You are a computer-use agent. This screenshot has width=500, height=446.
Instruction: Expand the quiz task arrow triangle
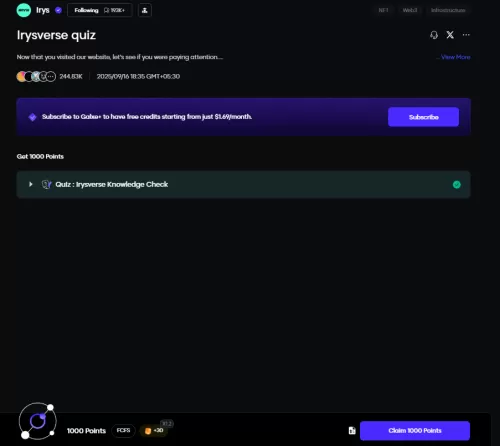(31, 184)
